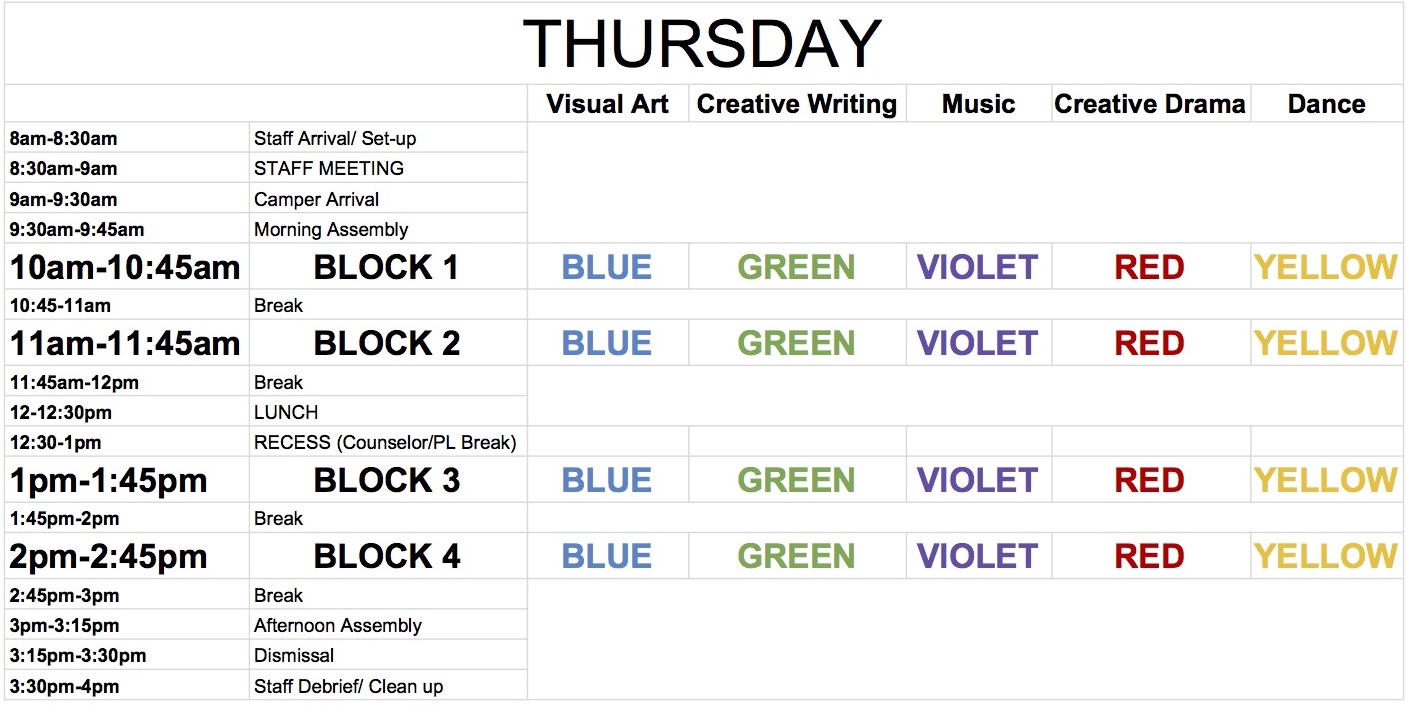This screenshot has height=710, width=1410.
Task: Select VIOLET in the BLOCK 3 row
Action: [x=978, y=480]
